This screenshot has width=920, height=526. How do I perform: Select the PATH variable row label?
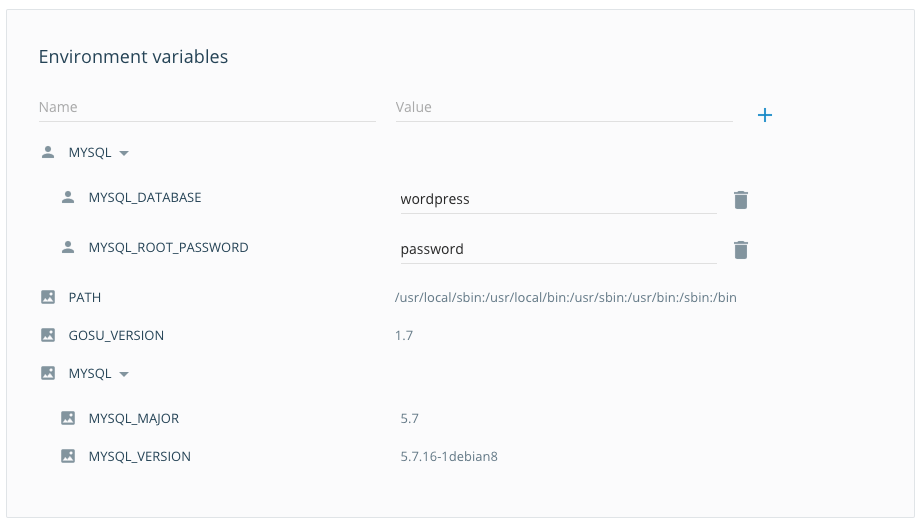pos(84,297)
